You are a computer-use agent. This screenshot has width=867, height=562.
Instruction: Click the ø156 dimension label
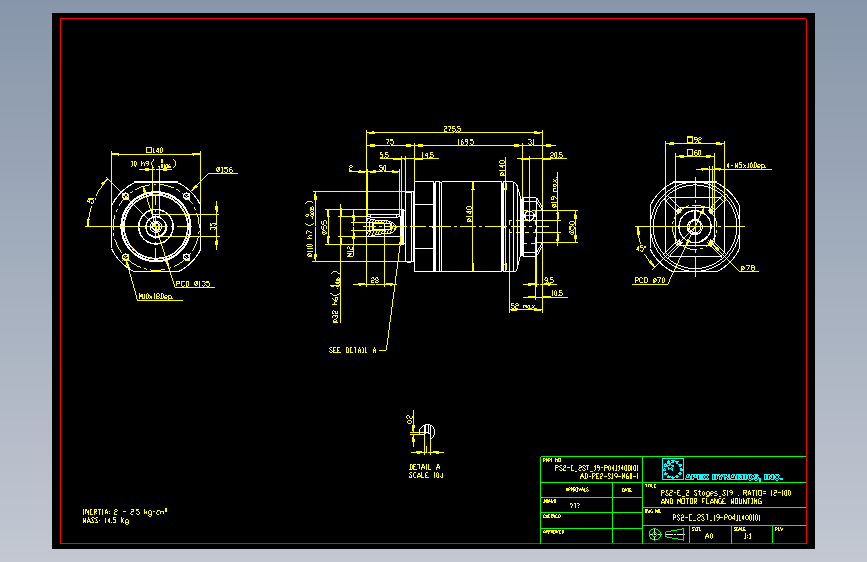point(224,170)
